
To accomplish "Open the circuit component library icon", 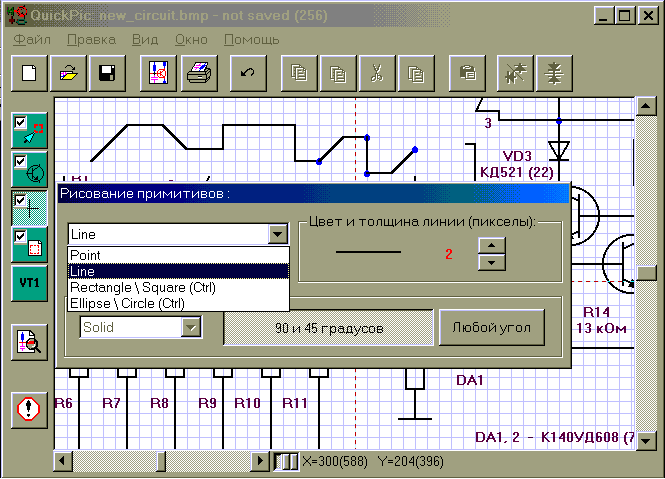I will pos(158,73).
